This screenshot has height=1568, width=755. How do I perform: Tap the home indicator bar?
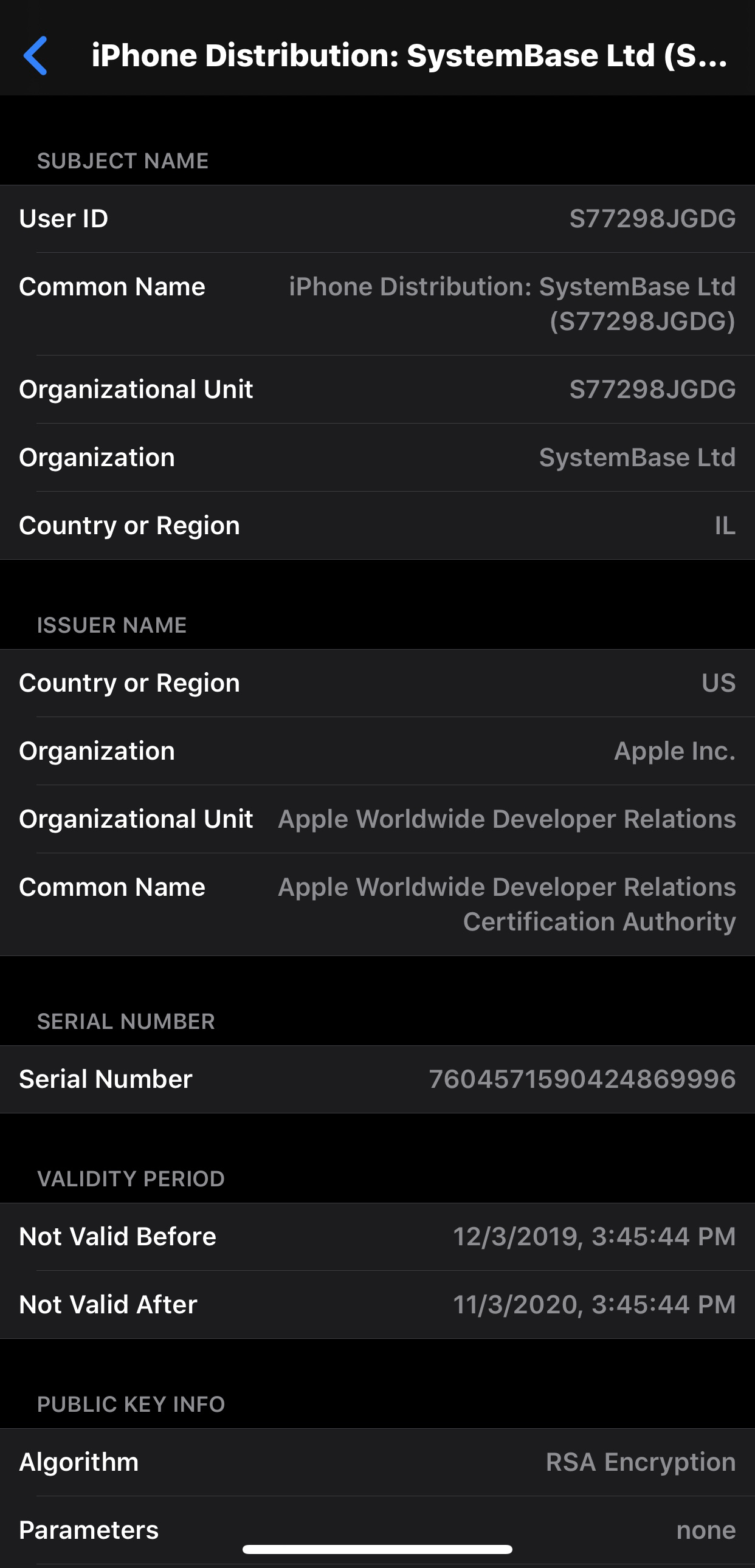[377, 1549]
